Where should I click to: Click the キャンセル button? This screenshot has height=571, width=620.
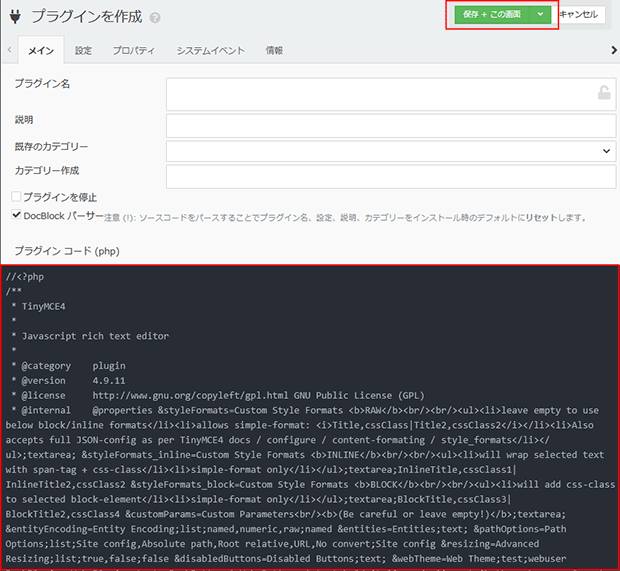click(580, 15)
